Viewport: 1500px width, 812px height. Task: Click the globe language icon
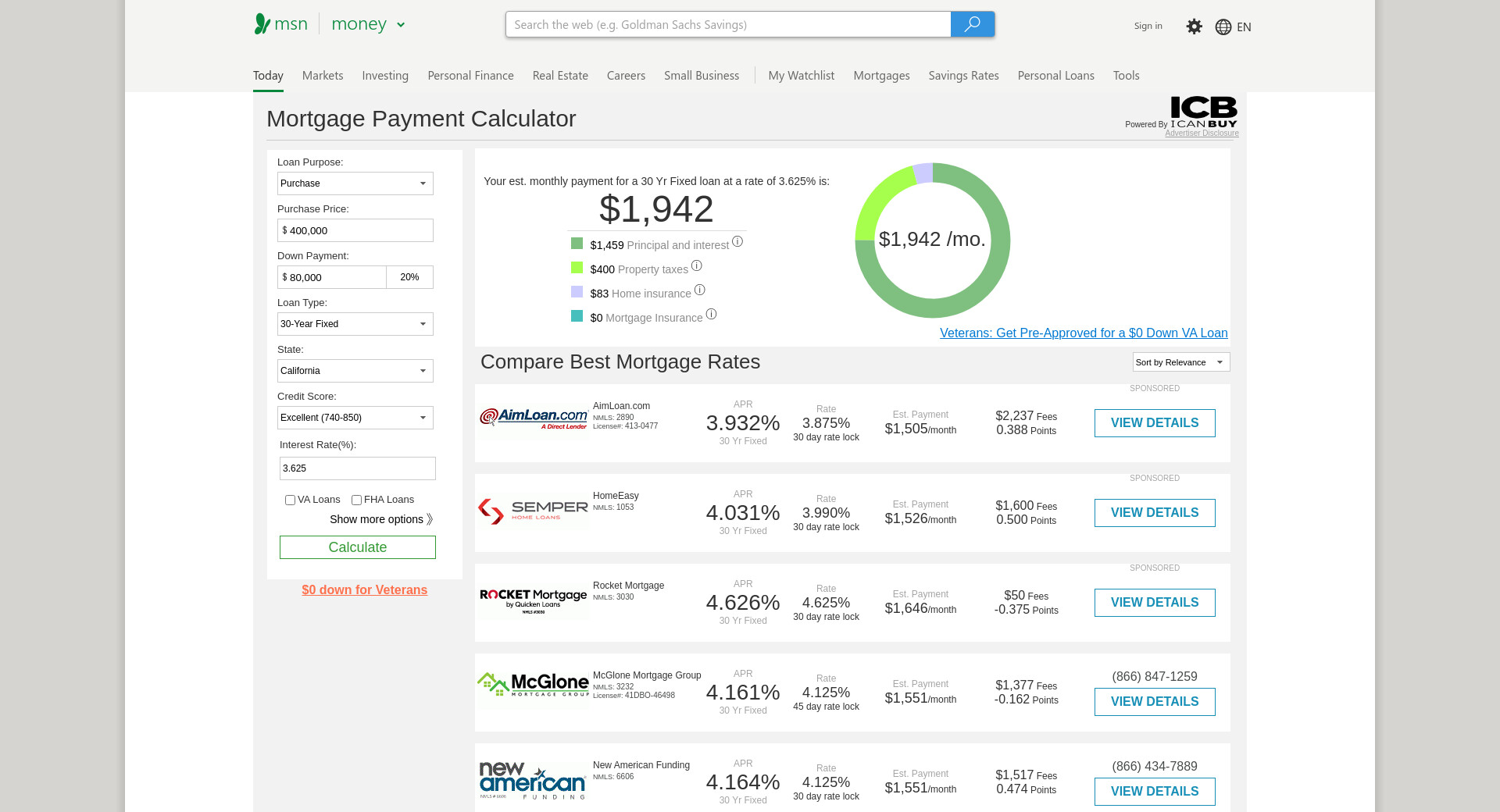pos(1223,27)
